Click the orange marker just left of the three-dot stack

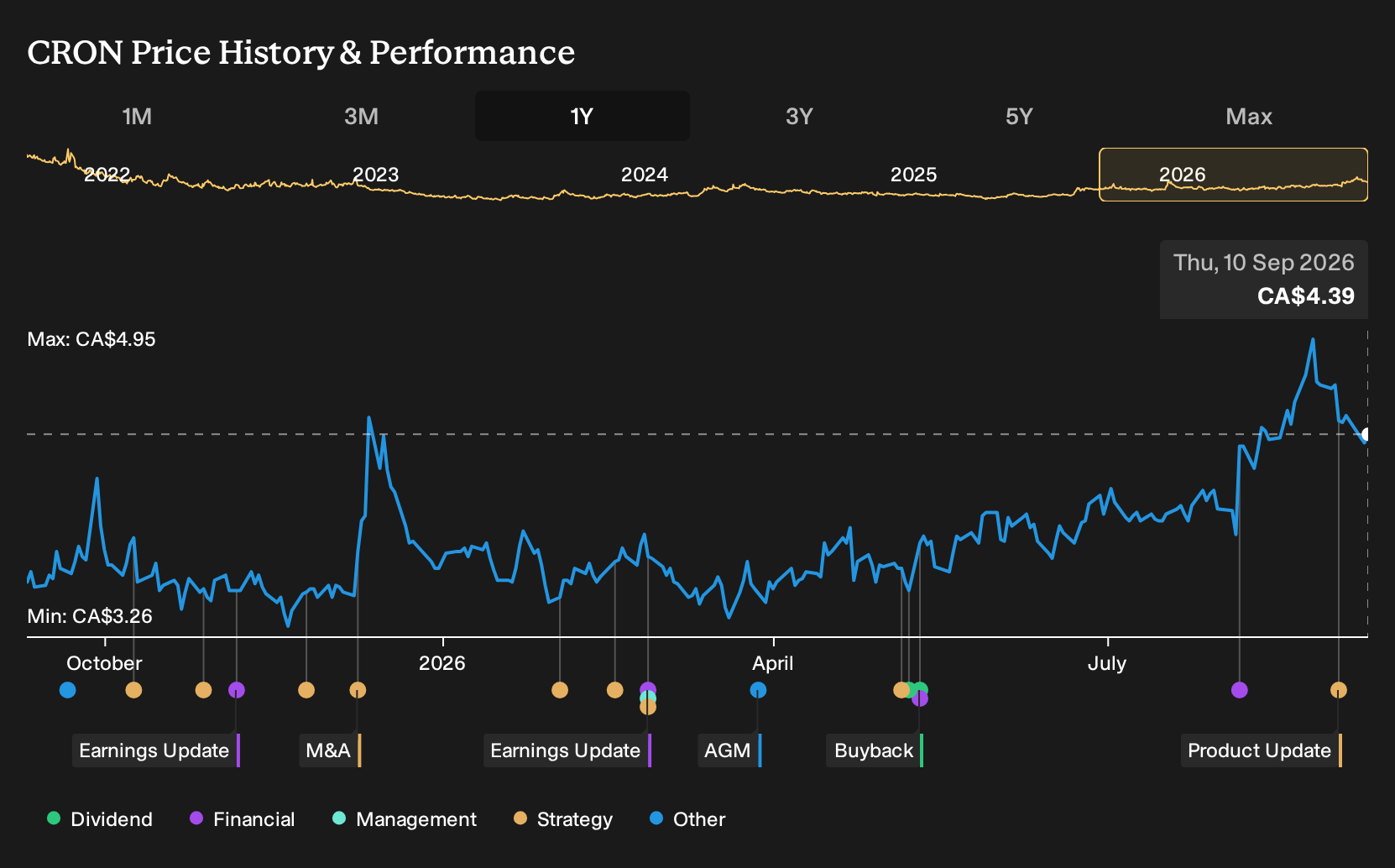click(615, 690)
